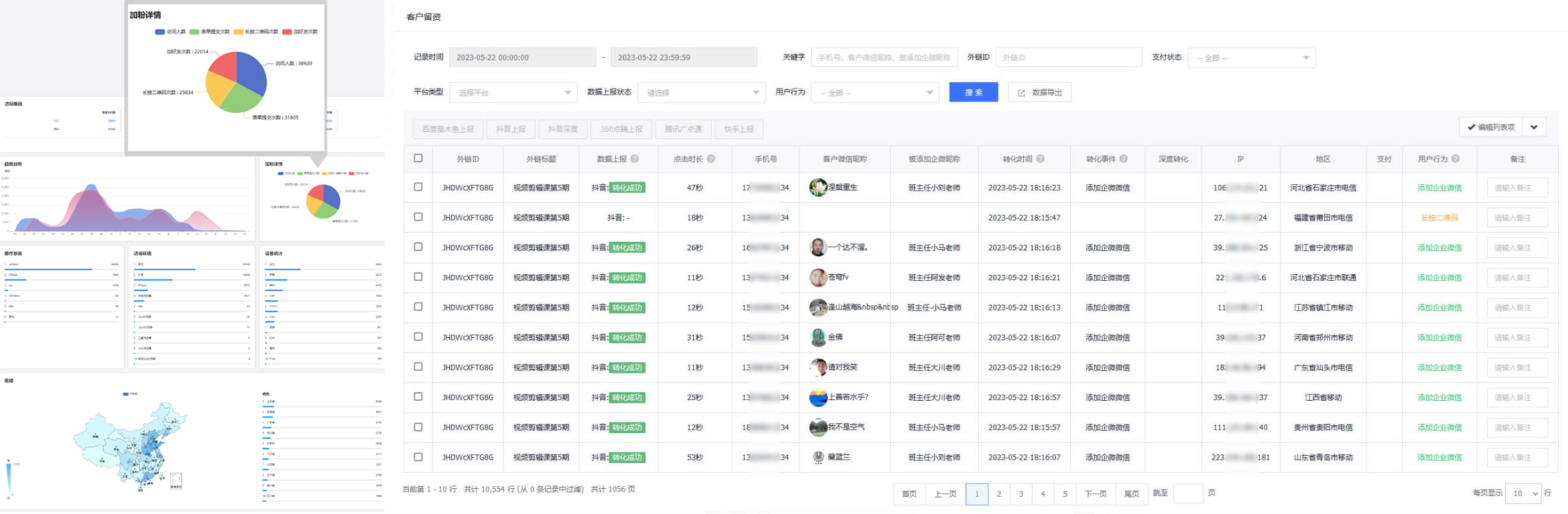This screenshot has height=514, width=1568.
Task: Click the China map in 地域 panel
Action: pos(131,445)
